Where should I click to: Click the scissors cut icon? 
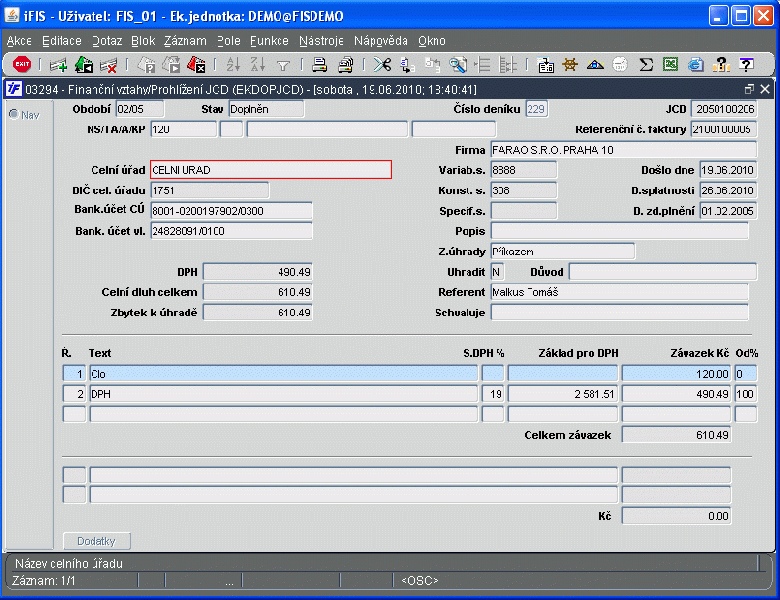(x=382, y=65)
